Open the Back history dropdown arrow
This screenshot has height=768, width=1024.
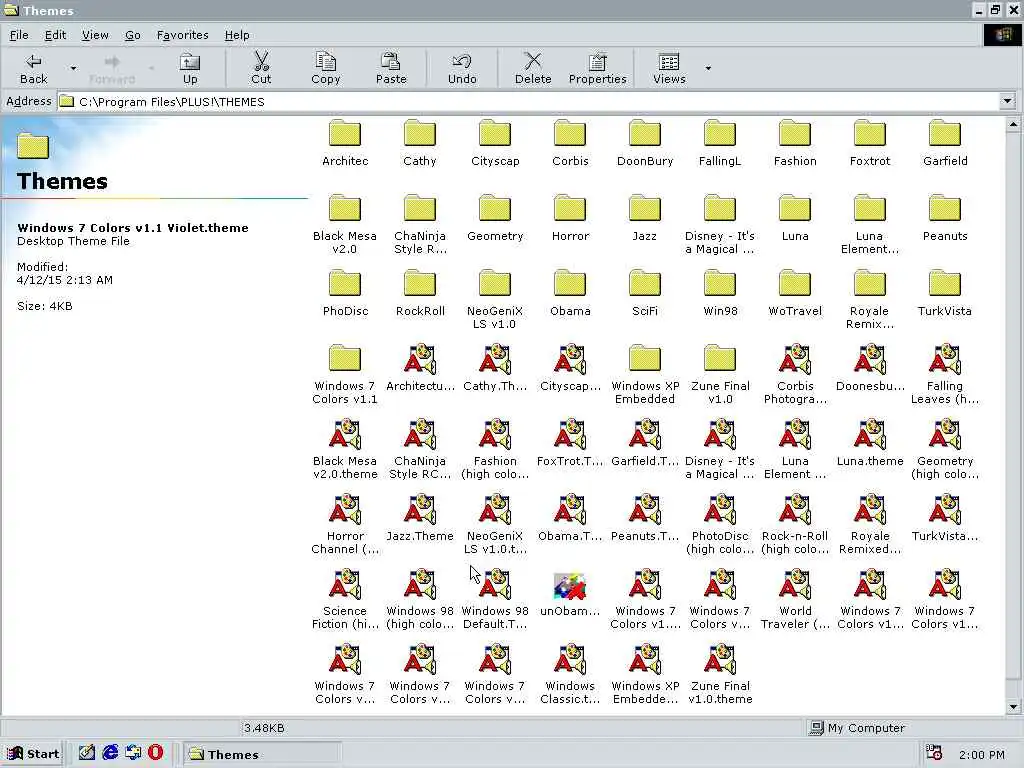73,68
